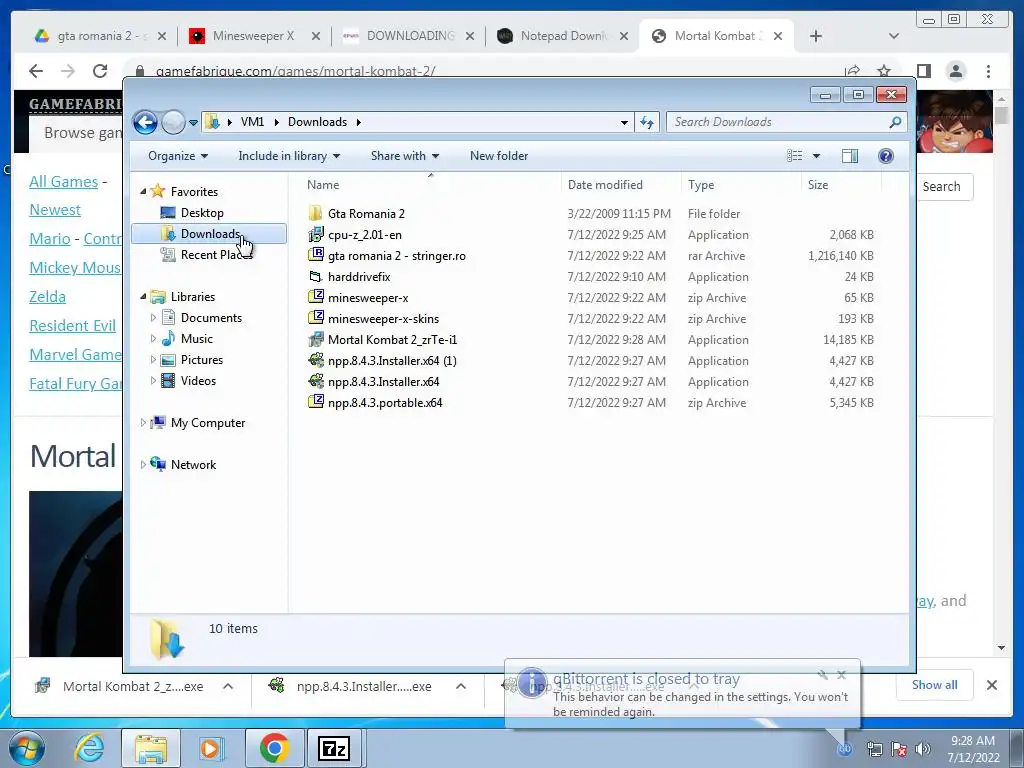1024x768 pixels.
Task: Select the Gta Romania 2 folder icon
Action: (315, 214)
